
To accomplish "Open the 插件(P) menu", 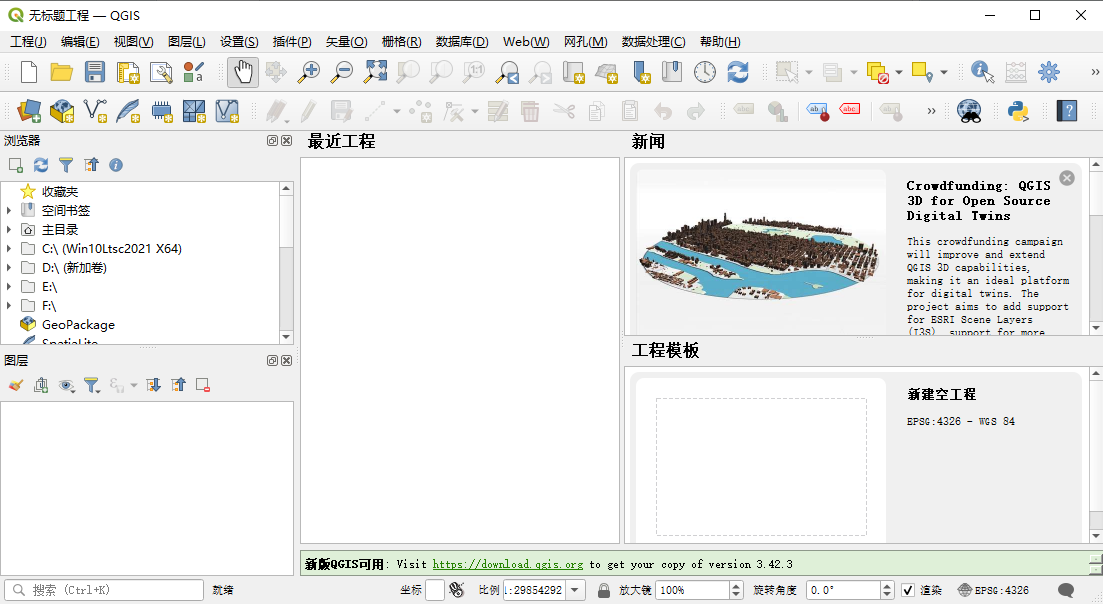I will pos(292,41).
